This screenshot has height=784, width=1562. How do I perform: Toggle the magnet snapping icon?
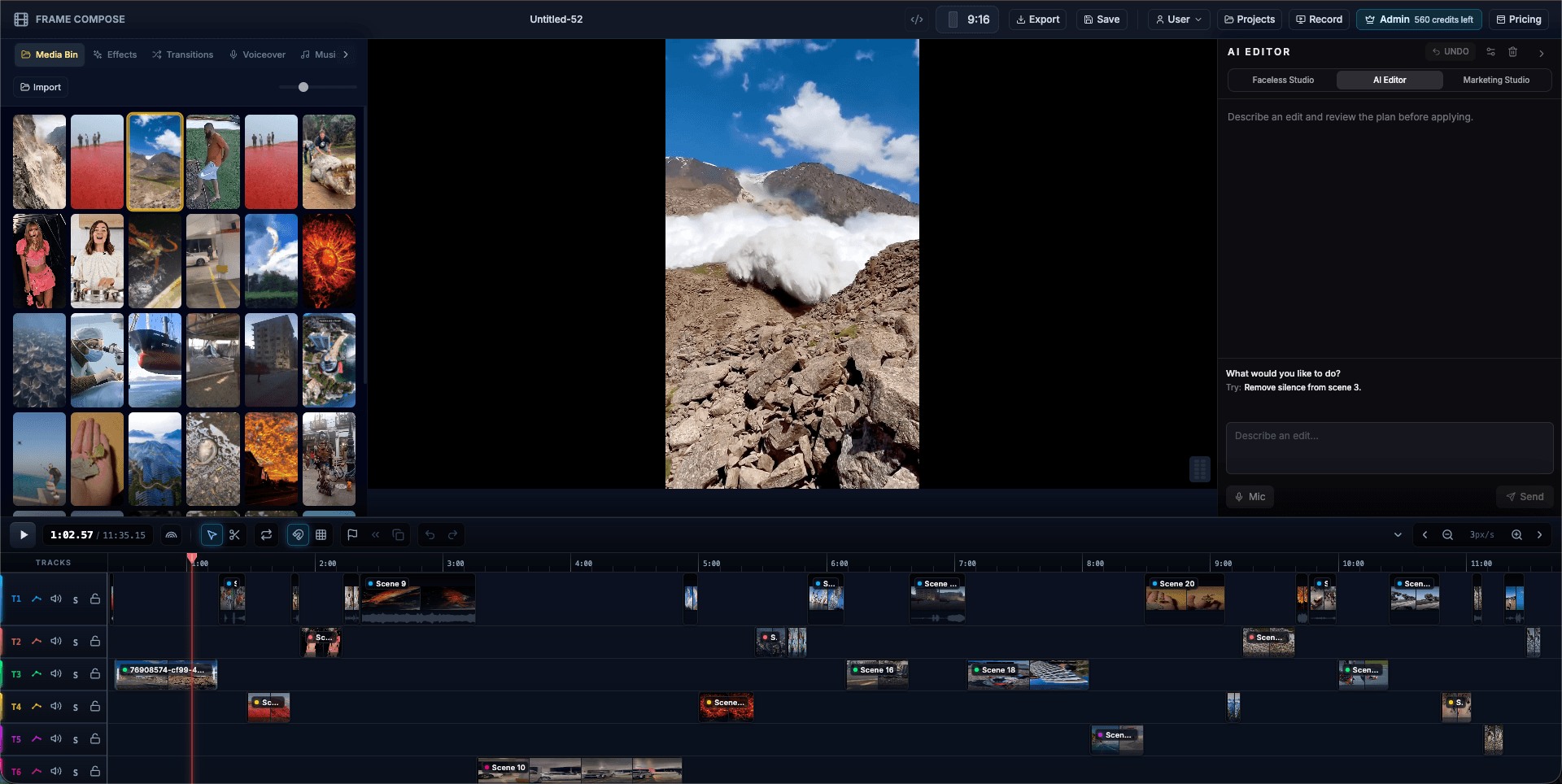tap(298, 535)
